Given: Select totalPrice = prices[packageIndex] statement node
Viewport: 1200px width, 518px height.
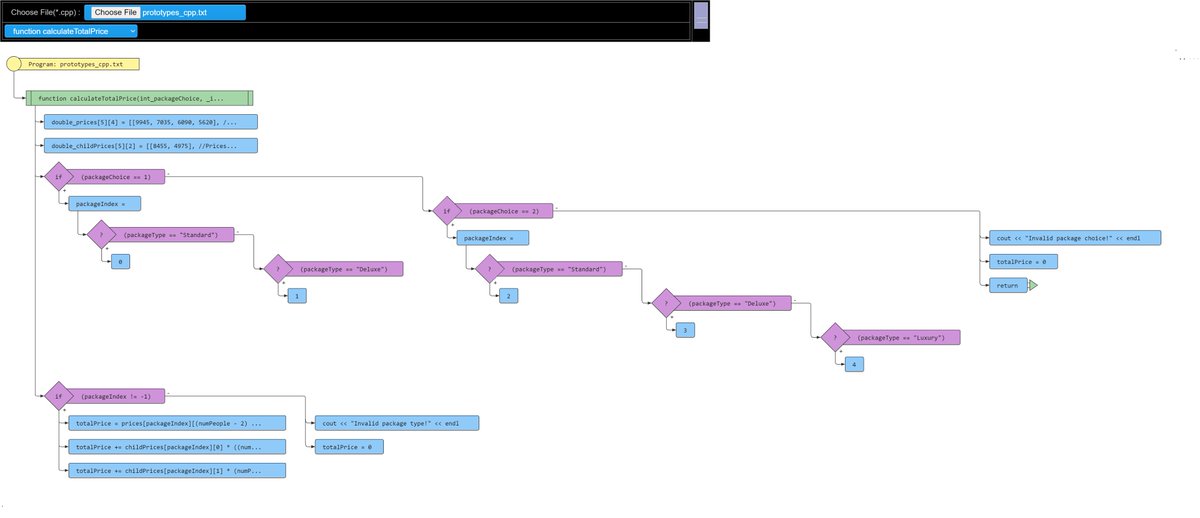Looking at the screenshot, I should tap(176, 422).
